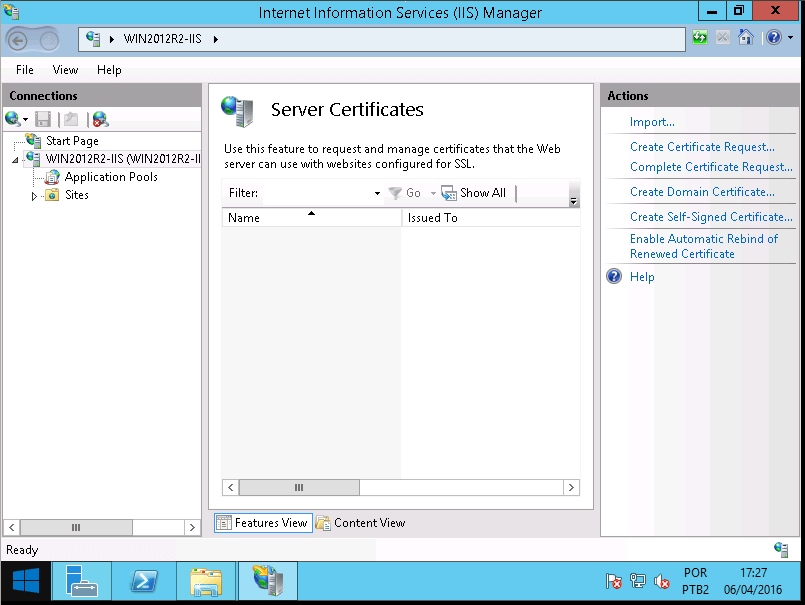Select WIN2012R2-IIS server node in tree
The image size is (805, 605).
click(123, 159)
